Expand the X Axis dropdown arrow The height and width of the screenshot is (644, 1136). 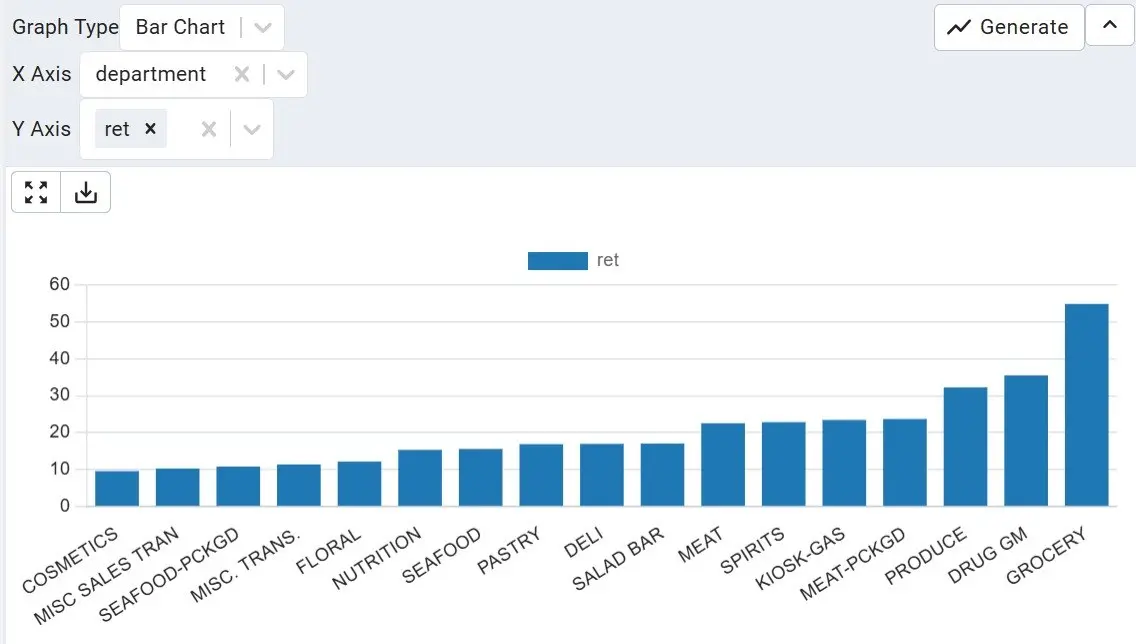pos(286,75)
